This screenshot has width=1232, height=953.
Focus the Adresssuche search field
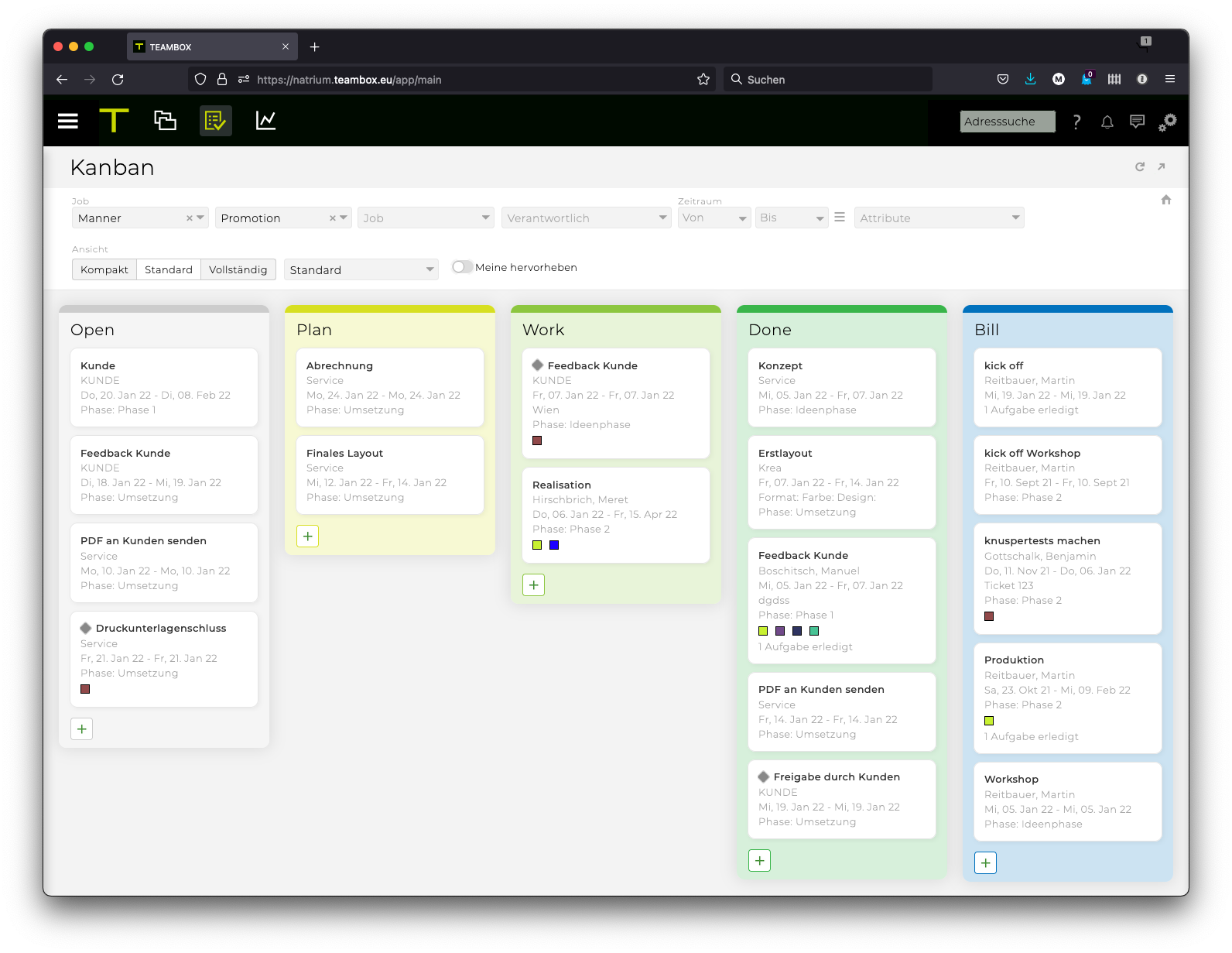click(1008, 122)
